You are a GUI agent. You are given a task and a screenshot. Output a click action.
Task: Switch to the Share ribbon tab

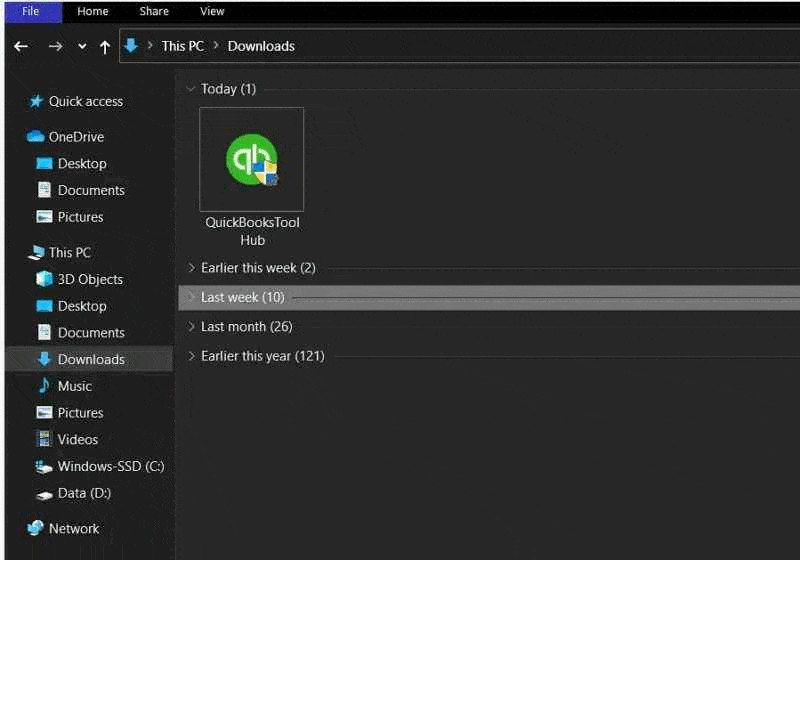click(x=153, y=11)
